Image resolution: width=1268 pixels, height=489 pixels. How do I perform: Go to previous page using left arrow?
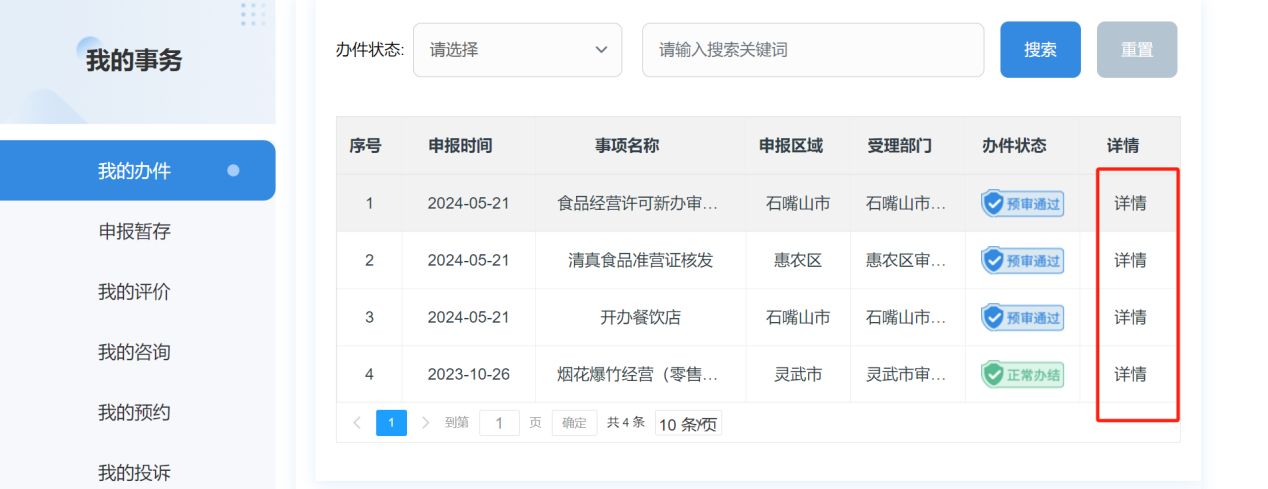coord(357,423)
